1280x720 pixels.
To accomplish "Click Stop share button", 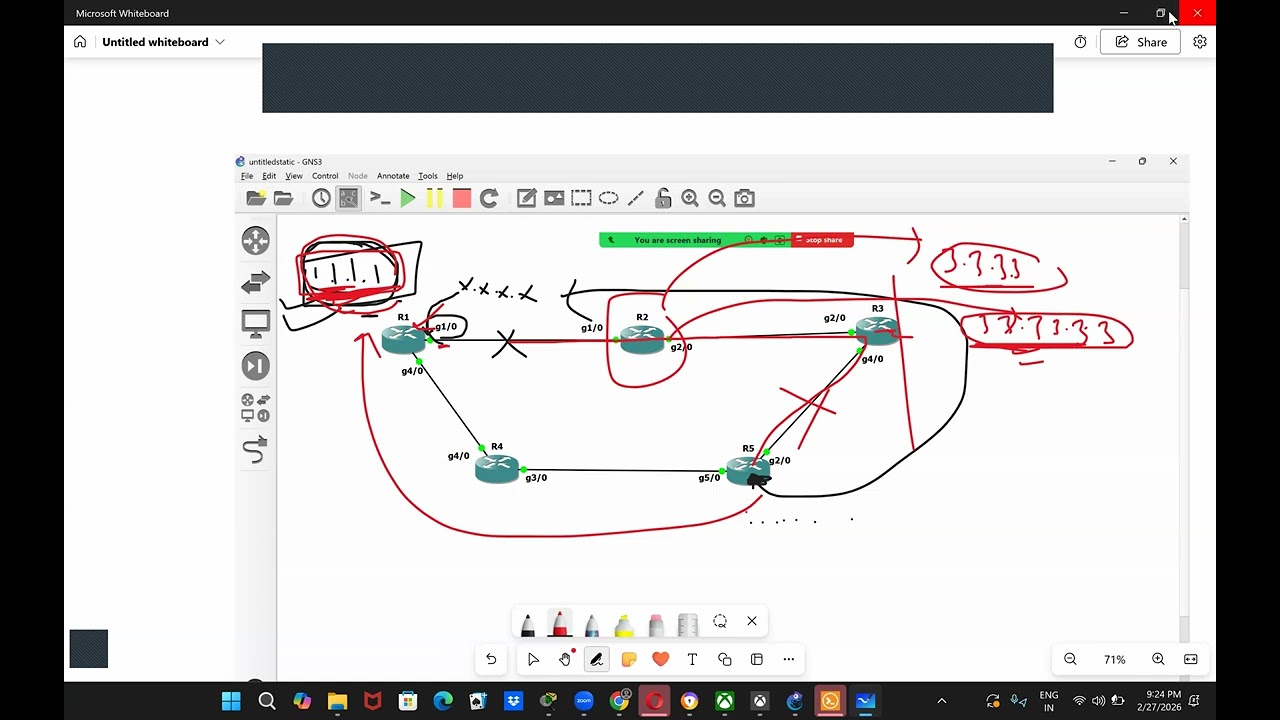I will 822,240.
